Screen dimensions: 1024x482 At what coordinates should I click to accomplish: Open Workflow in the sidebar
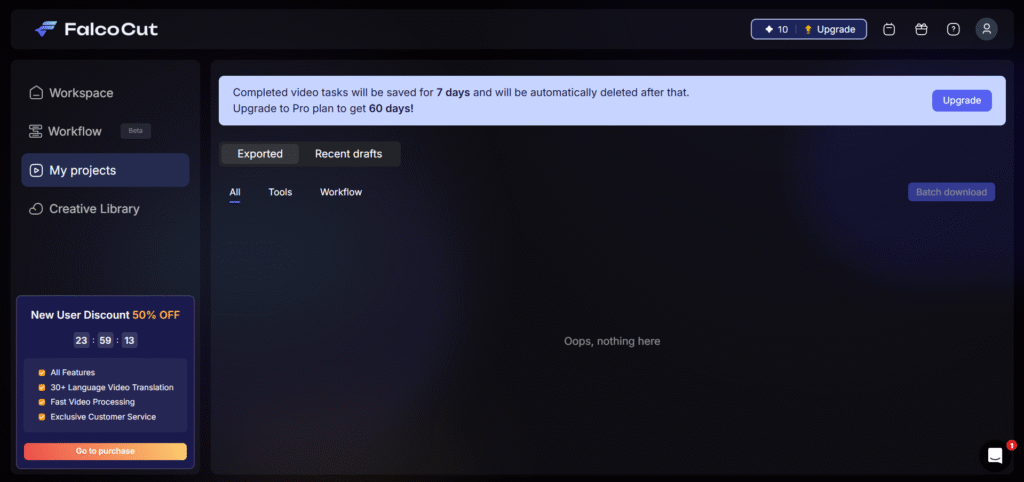click(75, 131)
